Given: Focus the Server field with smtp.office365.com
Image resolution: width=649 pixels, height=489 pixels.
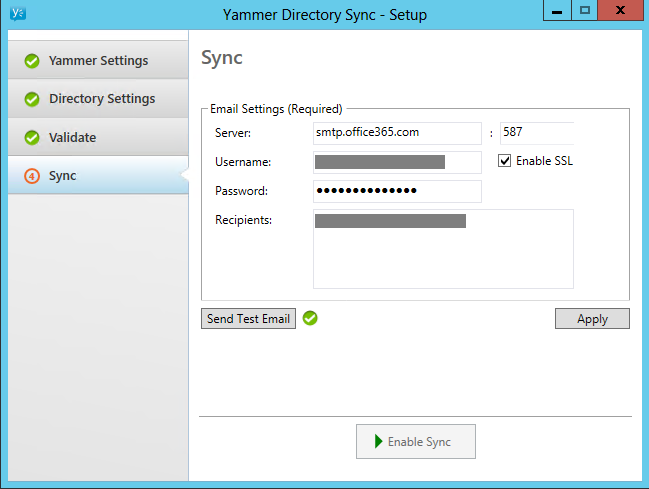Looking at the screenshot, I should pyautogui.click(x=397, y=133).
